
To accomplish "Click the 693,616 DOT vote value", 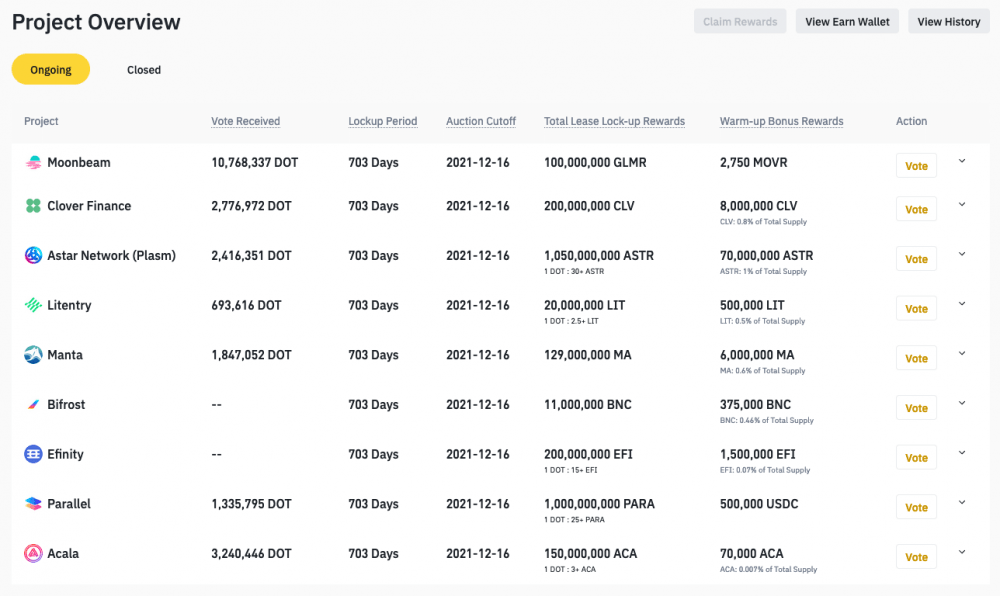I will [x=246, y=305].
